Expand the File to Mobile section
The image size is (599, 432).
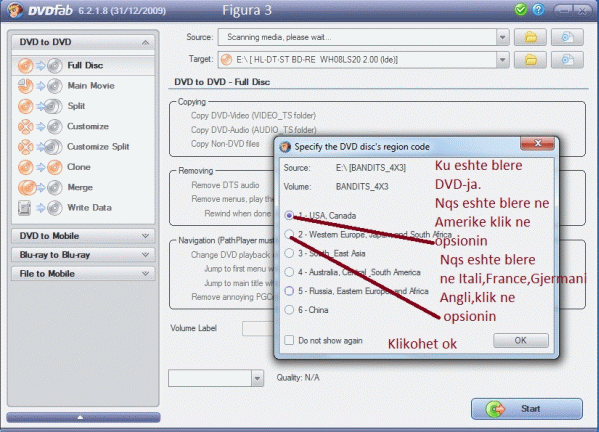click(x=83, y=273)
